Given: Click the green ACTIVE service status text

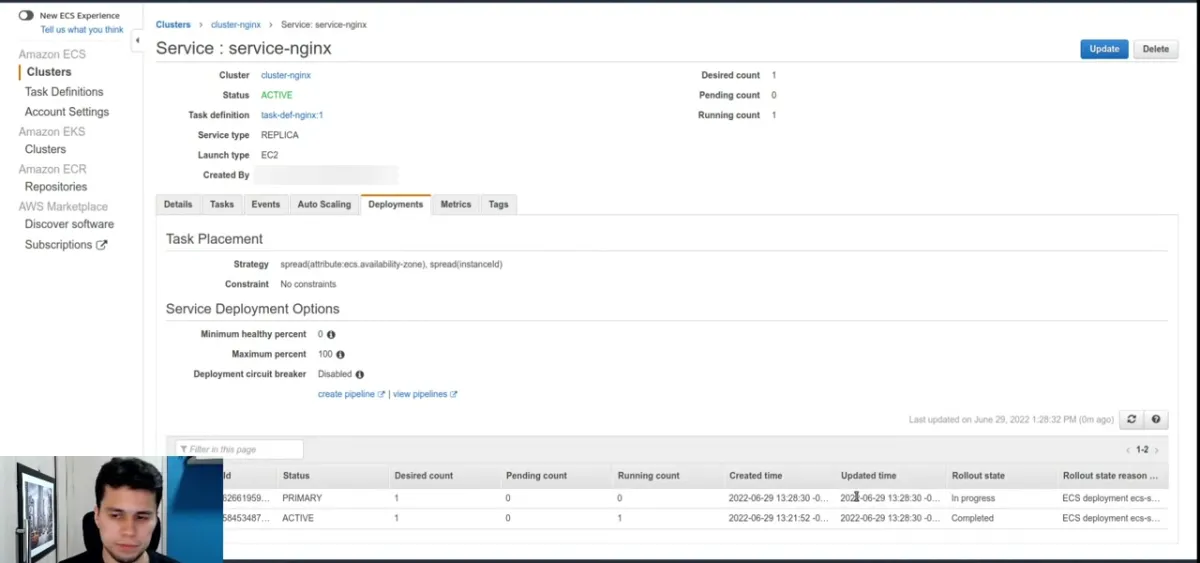Looking at the screenshot, I should pos(277,95).
